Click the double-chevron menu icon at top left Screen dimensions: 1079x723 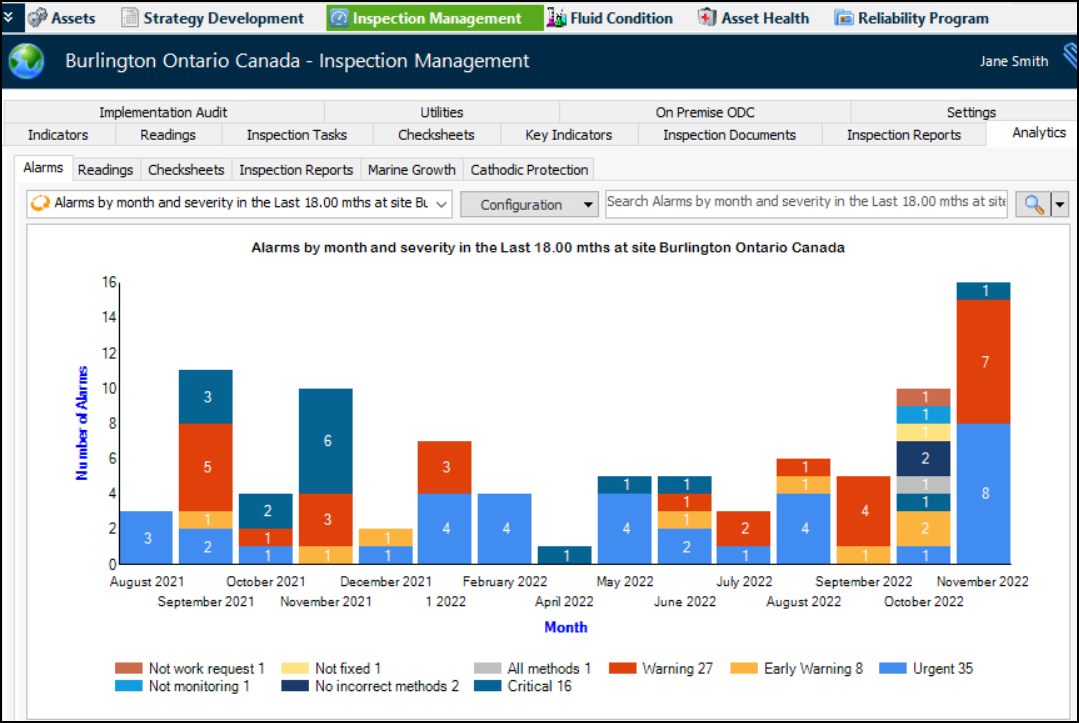pyautogui.click(x=9, y=17)
